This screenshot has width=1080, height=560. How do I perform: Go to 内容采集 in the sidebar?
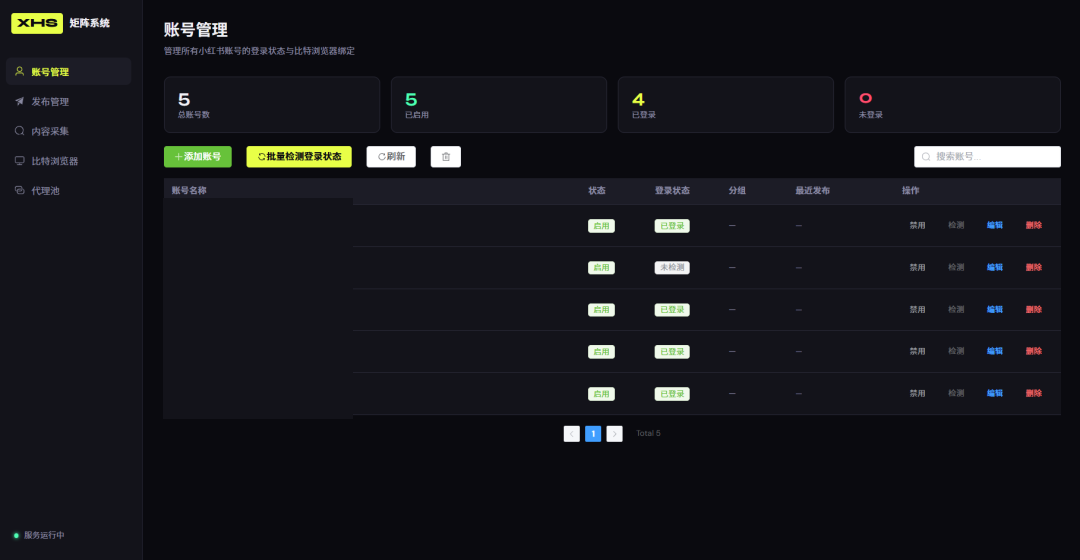pos(68,131)
